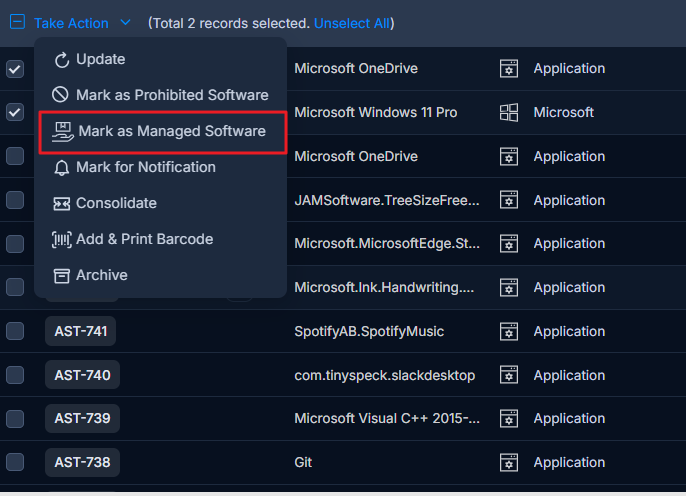
Task: Click application icon in unchecked Microsoft OneDrive row
Action: [x=509, y=157]
